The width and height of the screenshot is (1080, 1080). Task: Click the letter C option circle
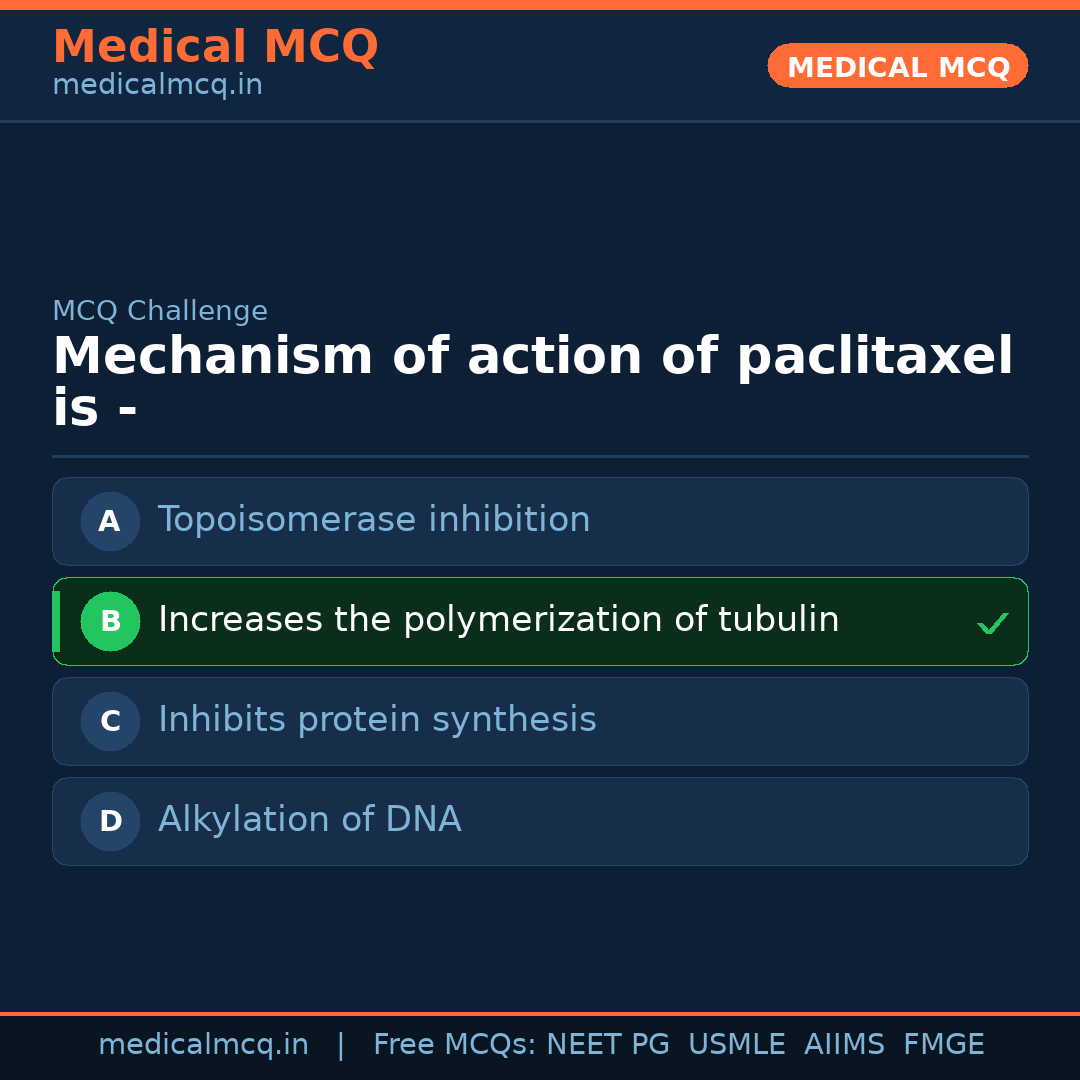point(110,721)
